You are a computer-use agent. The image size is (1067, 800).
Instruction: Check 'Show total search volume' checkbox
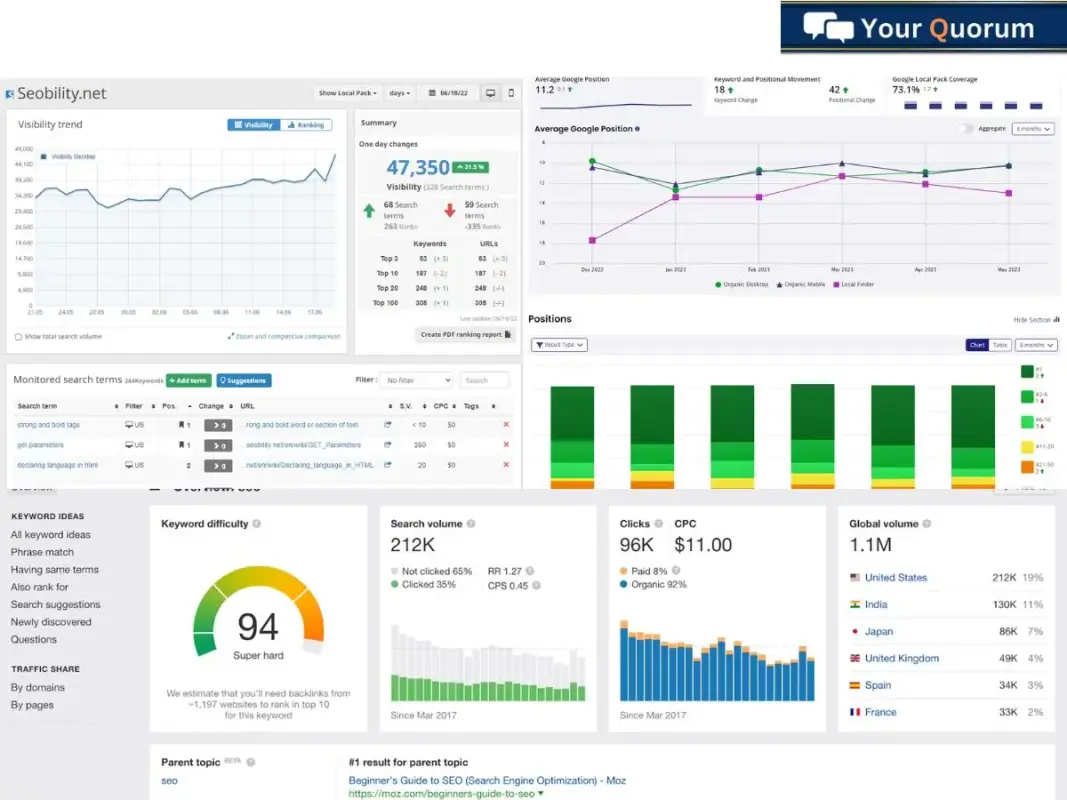tap(18, 337)
